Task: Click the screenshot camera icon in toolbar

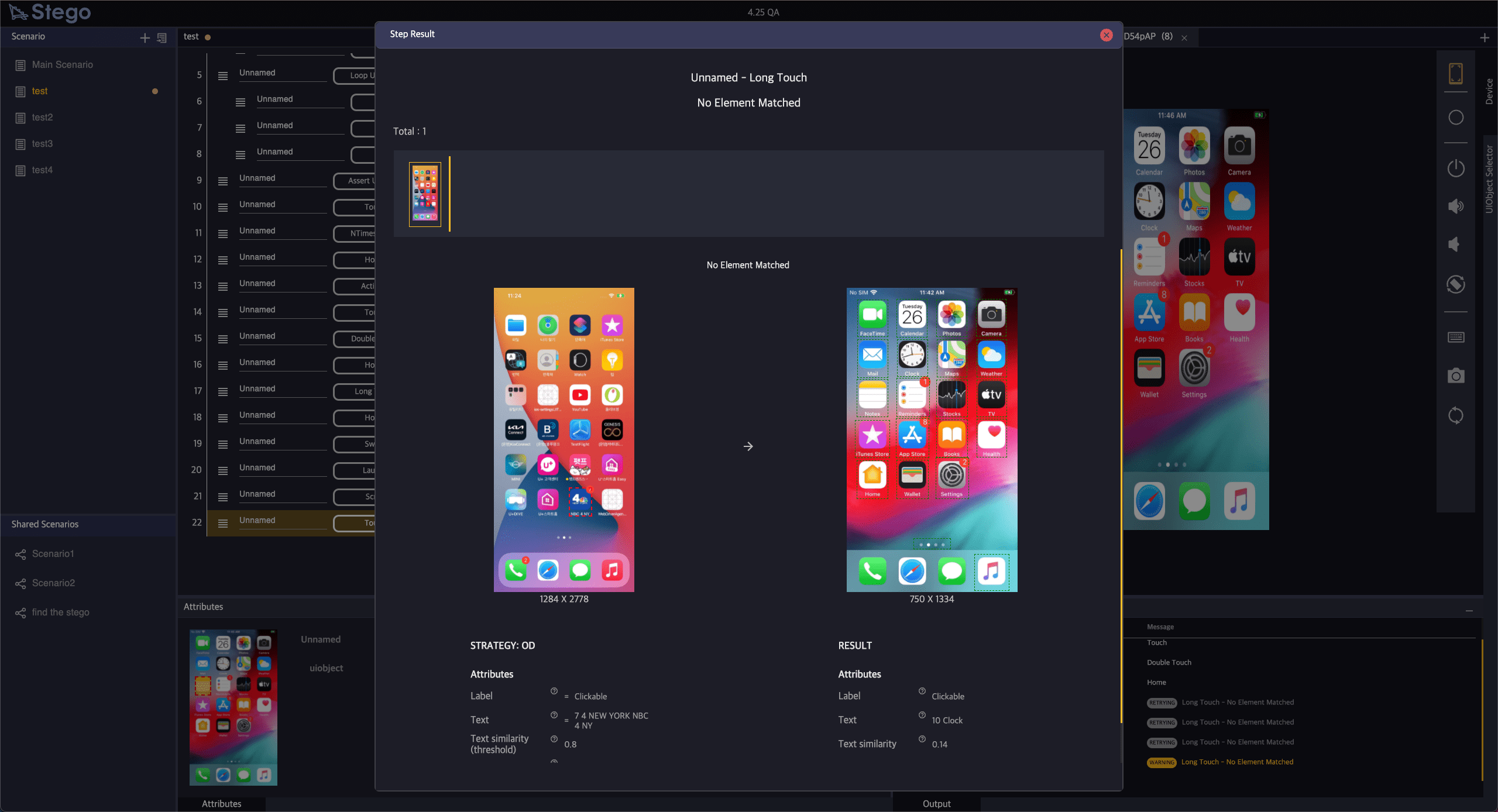Action: coord(1456,376)
